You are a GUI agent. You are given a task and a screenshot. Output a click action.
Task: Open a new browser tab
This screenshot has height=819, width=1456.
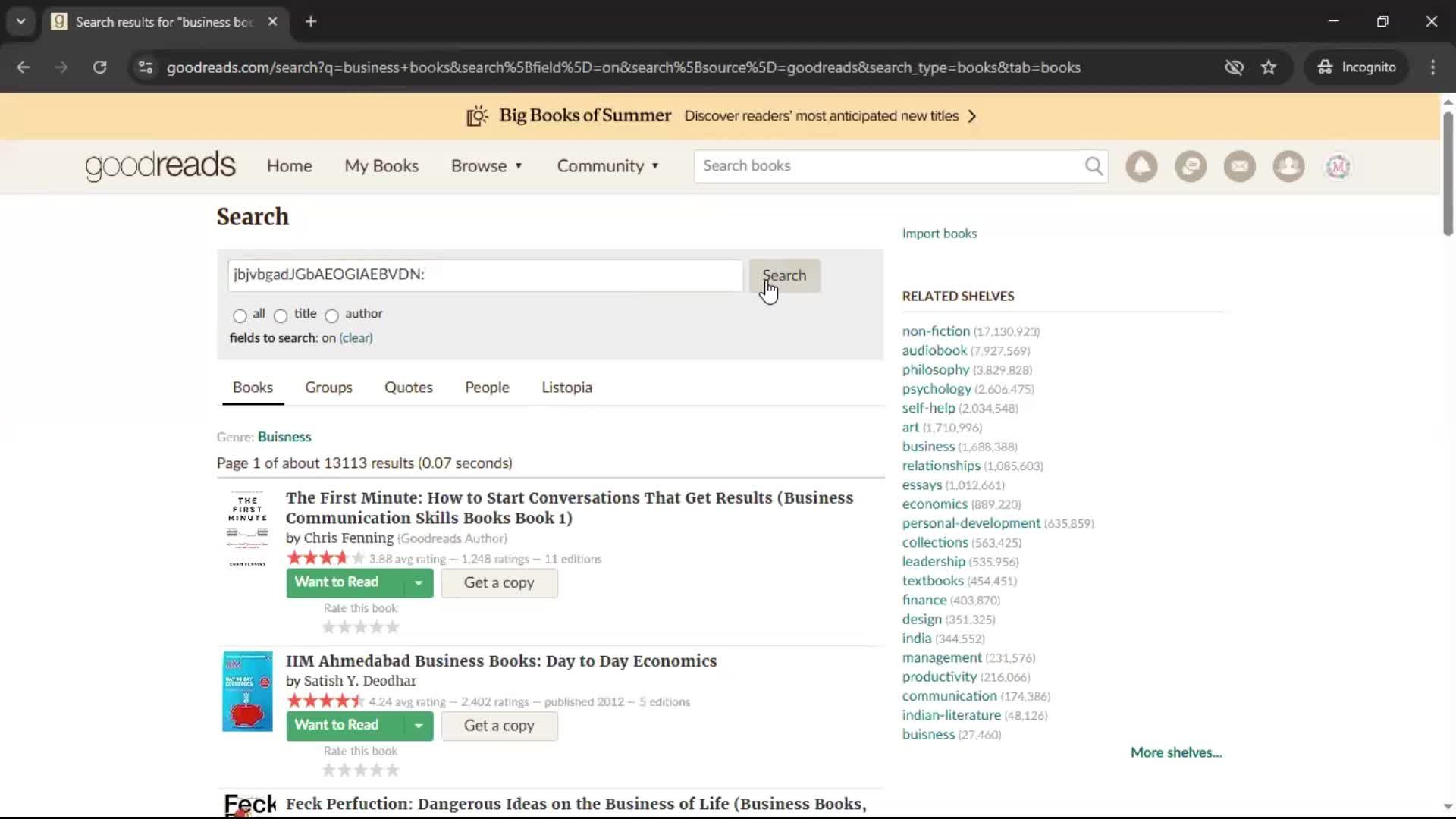311,22
